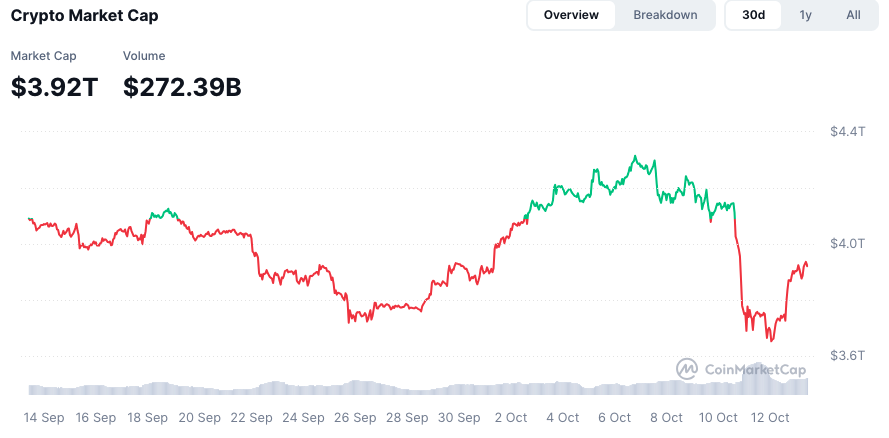
Task: Switch to the Overview tab
Action: click(x=572, y=15)
